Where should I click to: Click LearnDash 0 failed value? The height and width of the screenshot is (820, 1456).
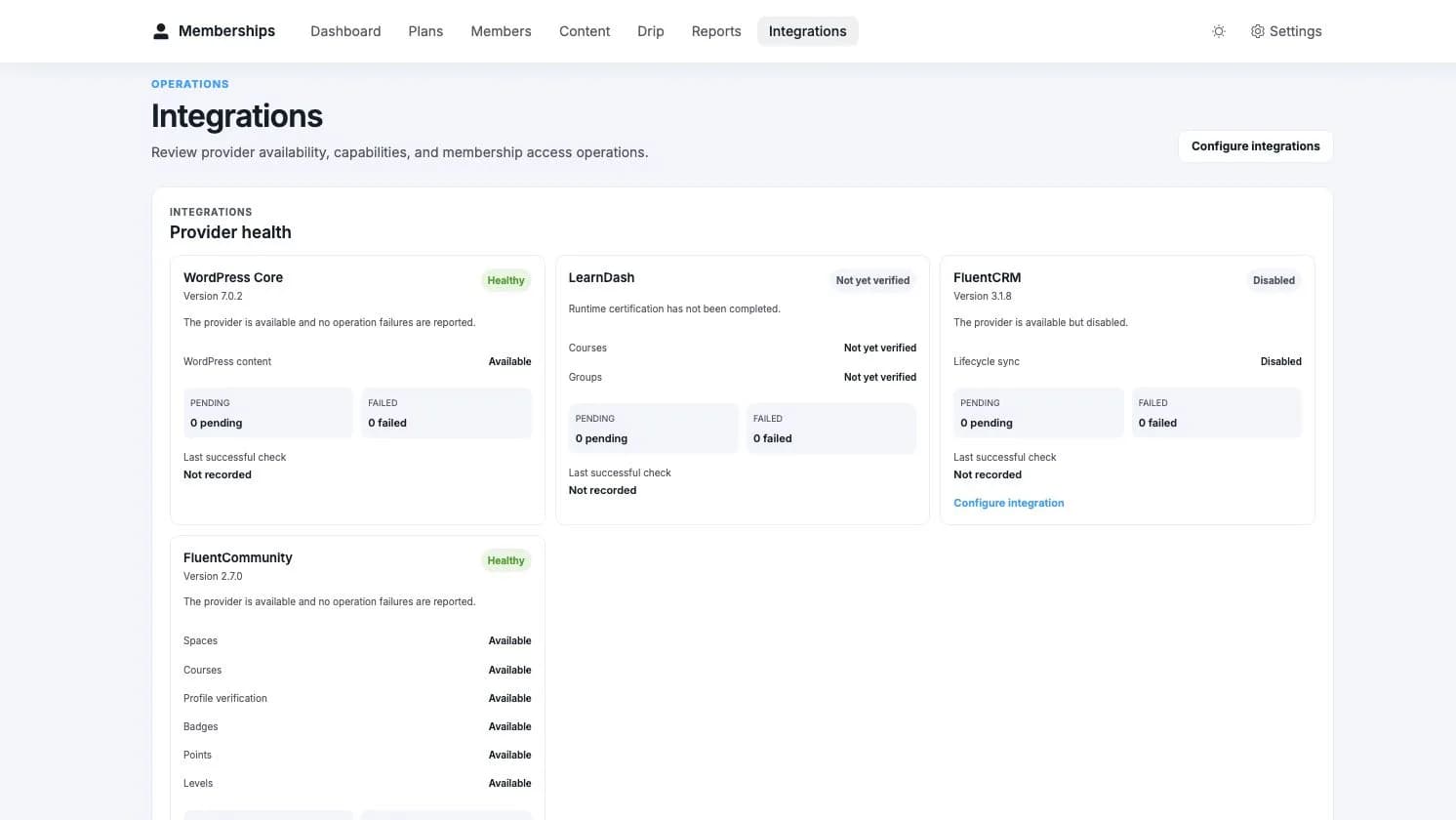pyautogui.click(x=773, y=438)
